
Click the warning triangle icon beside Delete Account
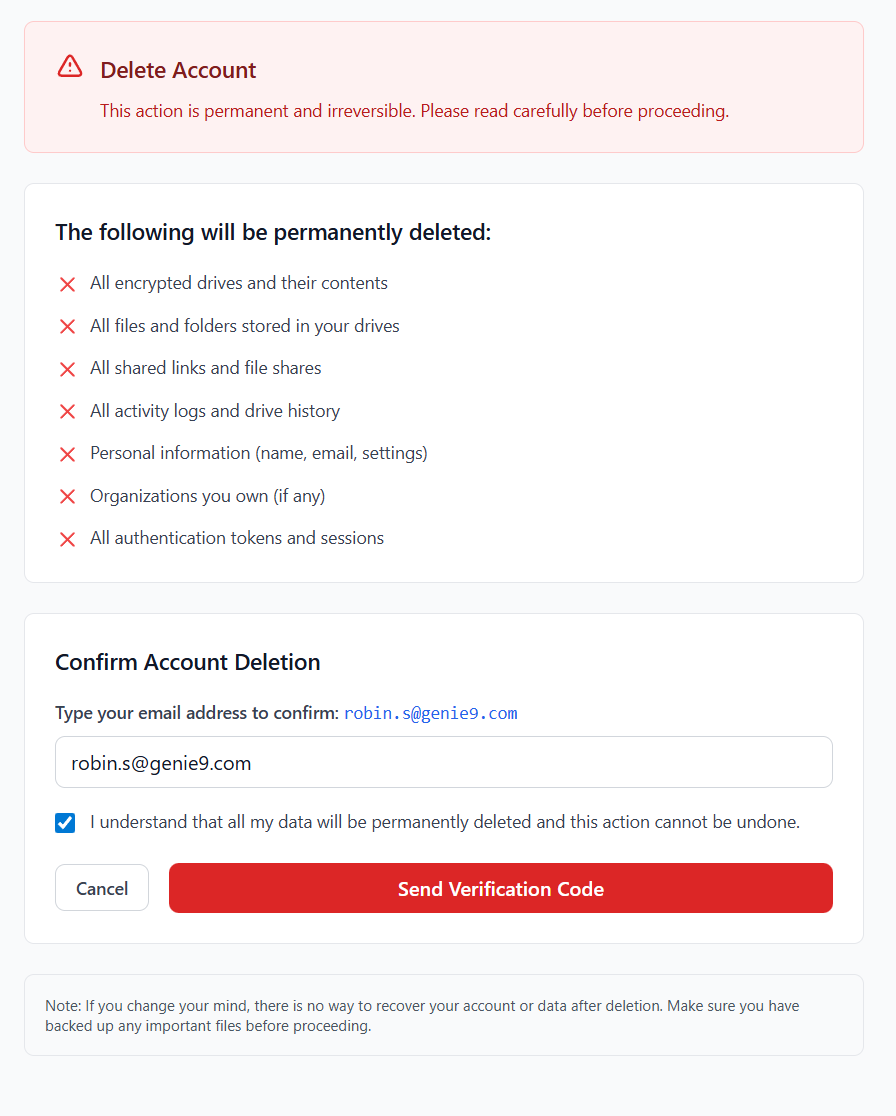point(70,67)
